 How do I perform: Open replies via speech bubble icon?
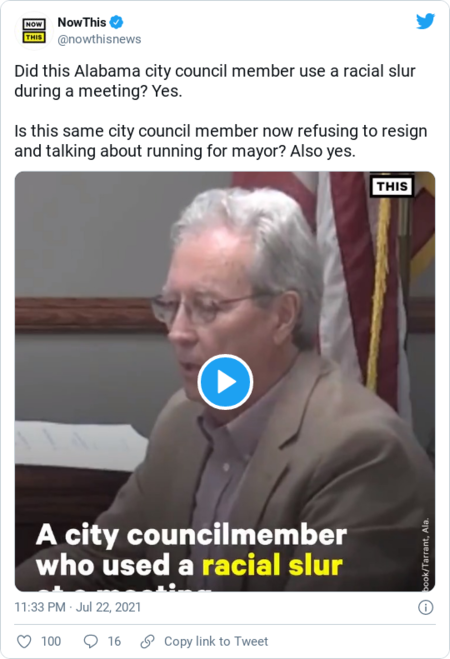(x=91, y=641)
